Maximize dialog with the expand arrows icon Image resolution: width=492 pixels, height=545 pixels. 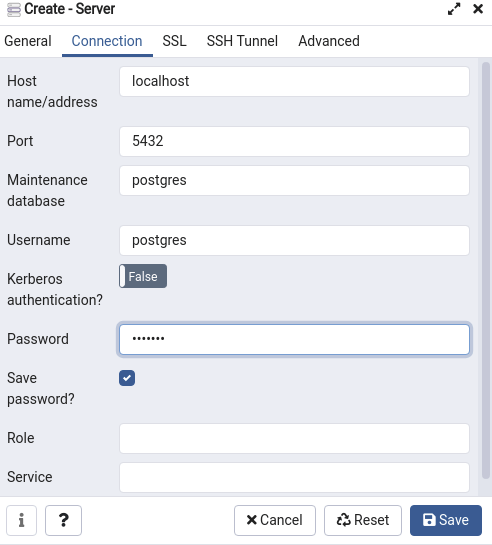click(x=454, y=9)
